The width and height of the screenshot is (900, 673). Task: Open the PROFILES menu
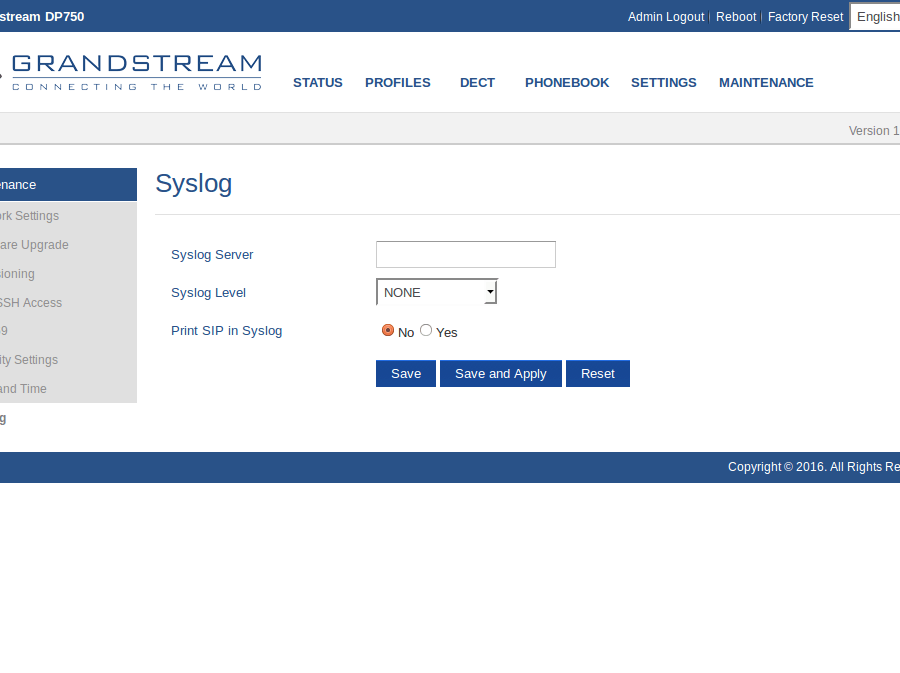(x=397, y=83)
